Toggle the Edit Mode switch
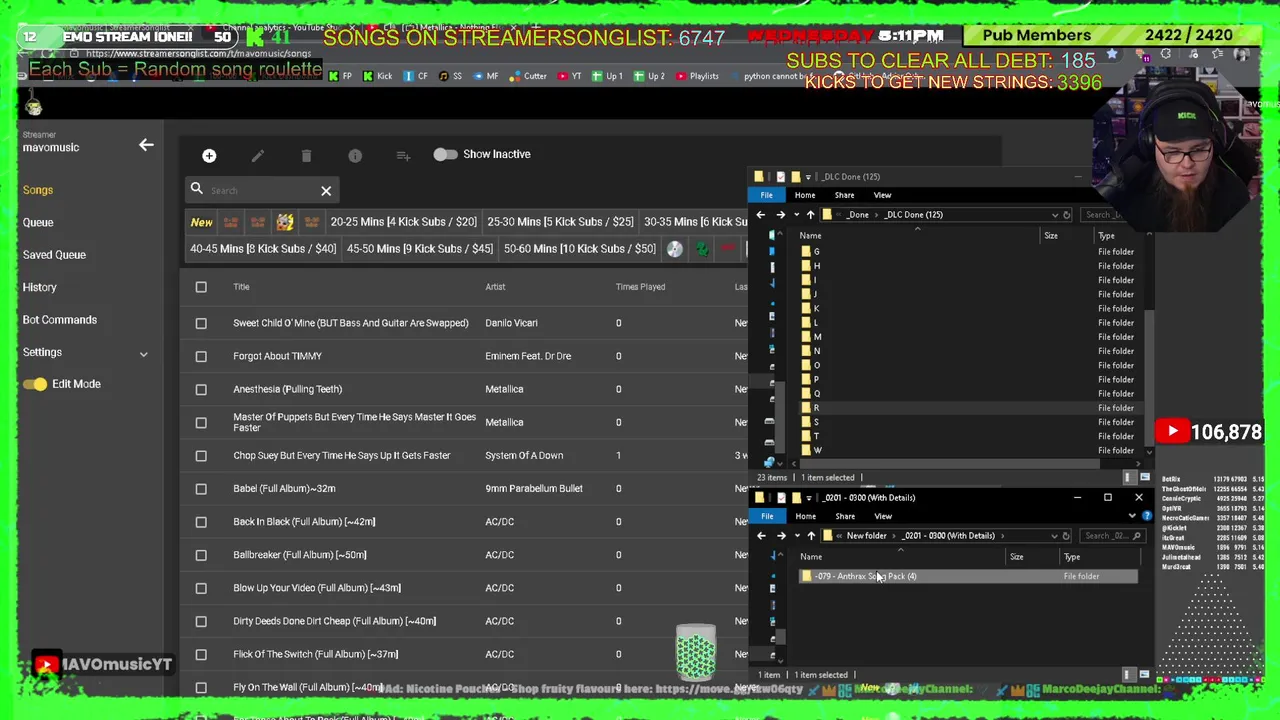This screenshot has height=720, width=1280. pyautogui.click(x=35, y=384)
